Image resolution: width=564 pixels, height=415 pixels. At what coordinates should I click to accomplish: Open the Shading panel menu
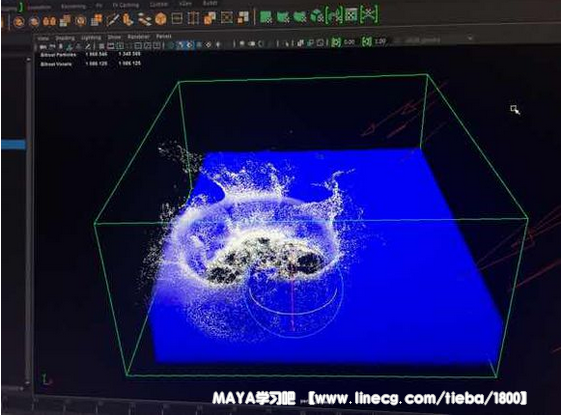coord(65,38)
